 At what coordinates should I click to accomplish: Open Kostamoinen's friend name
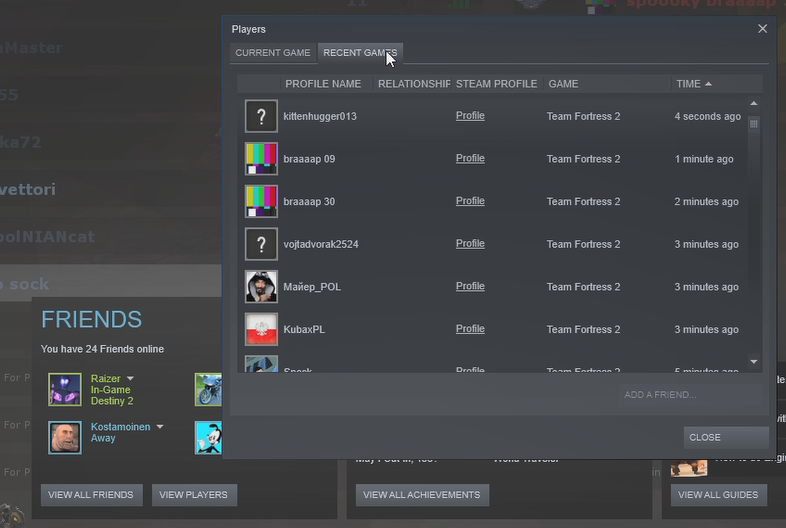coord(120,427)
